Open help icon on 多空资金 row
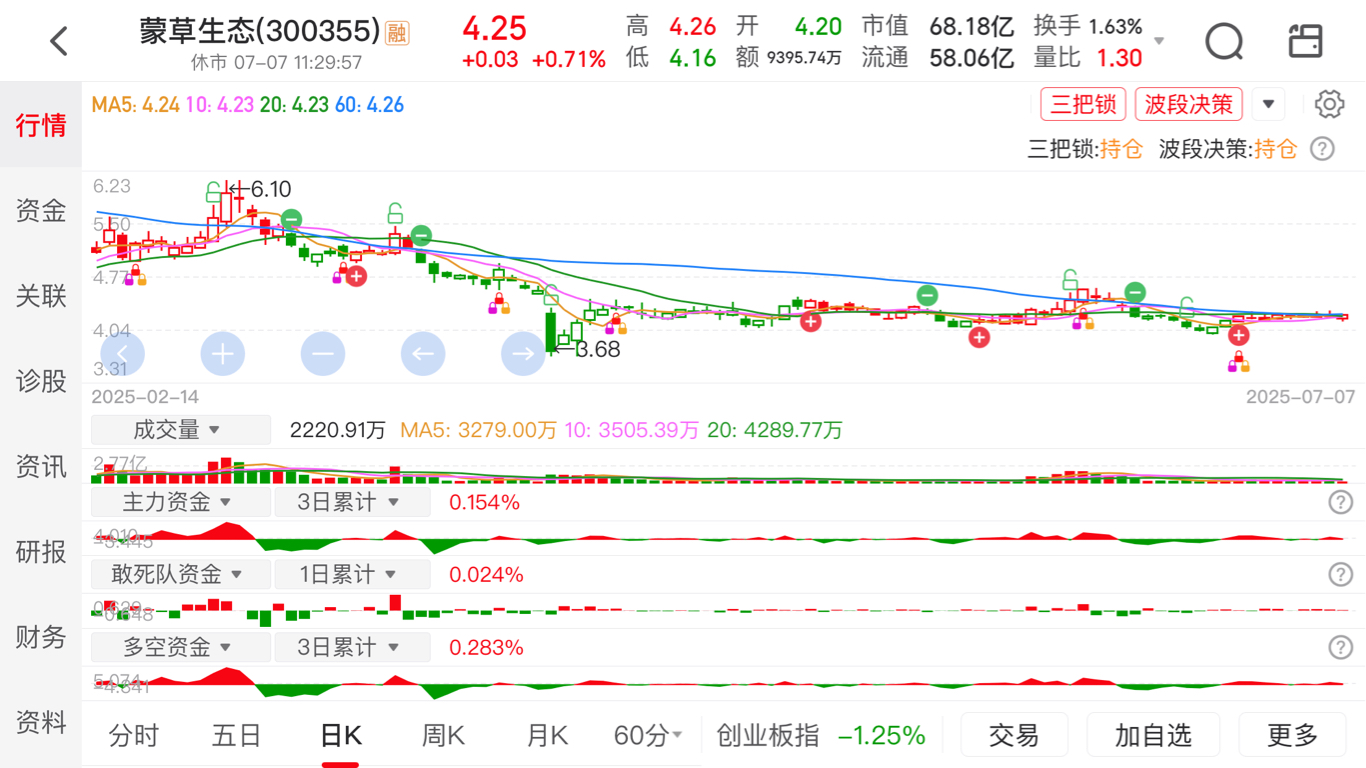 point(1340,647)
